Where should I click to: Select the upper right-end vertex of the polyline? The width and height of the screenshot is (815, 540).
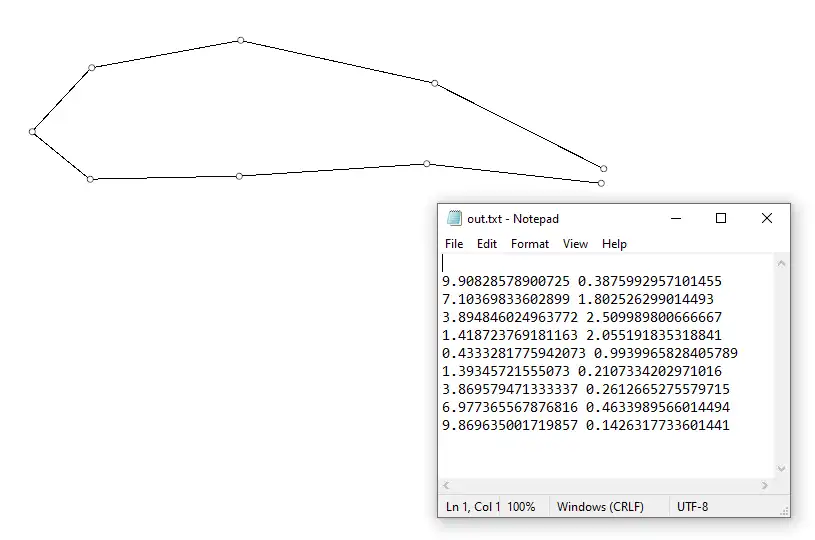[x=603, y=168]
